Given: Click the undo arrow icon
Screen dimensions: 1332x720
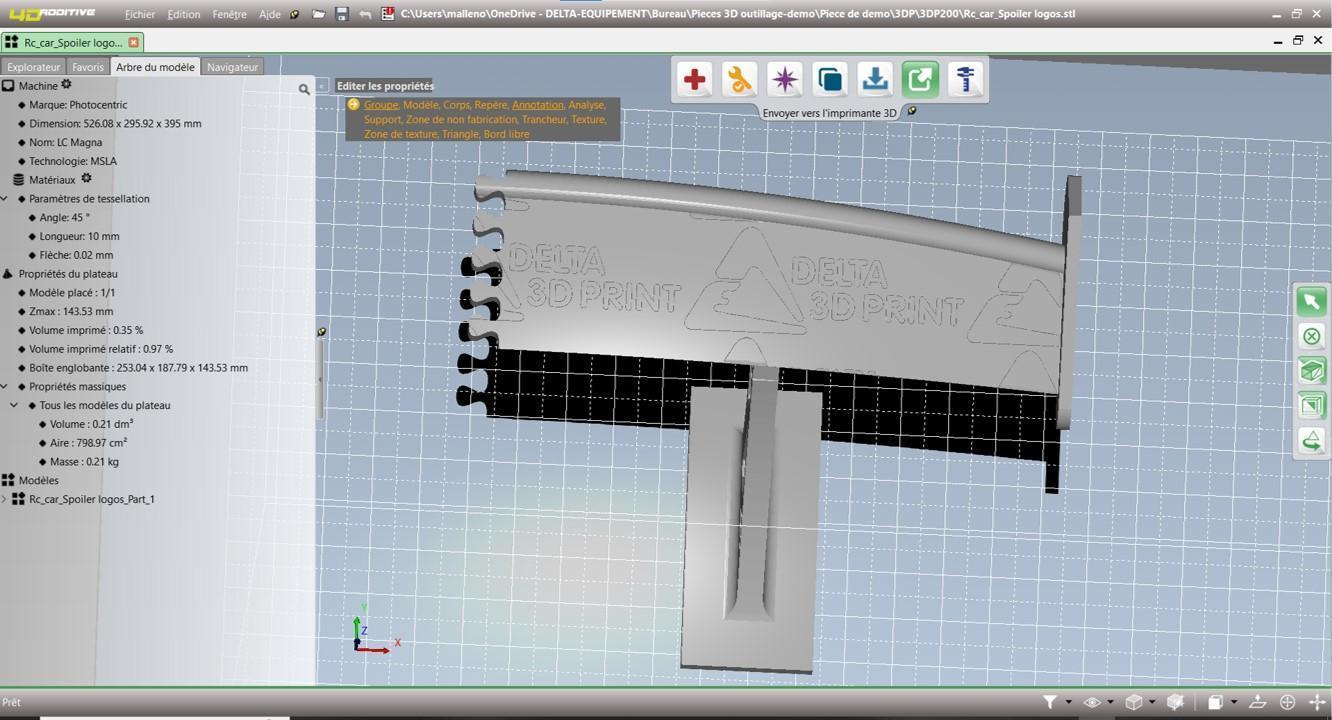Looking at the screenshot, I should click(365, 14).
